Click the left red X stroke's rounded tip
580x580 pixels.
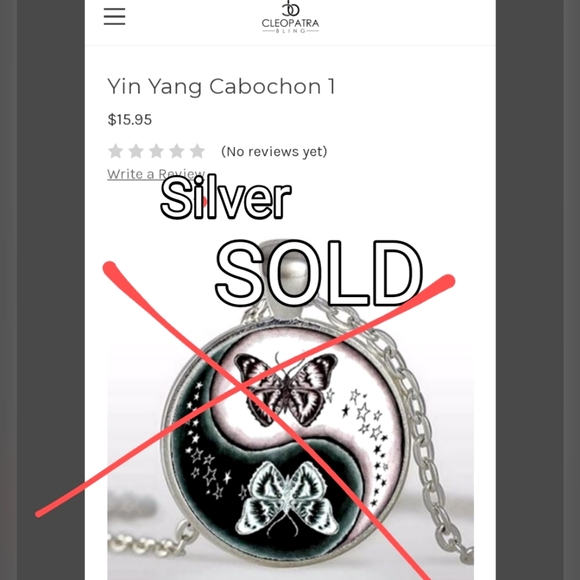(110, 269)
